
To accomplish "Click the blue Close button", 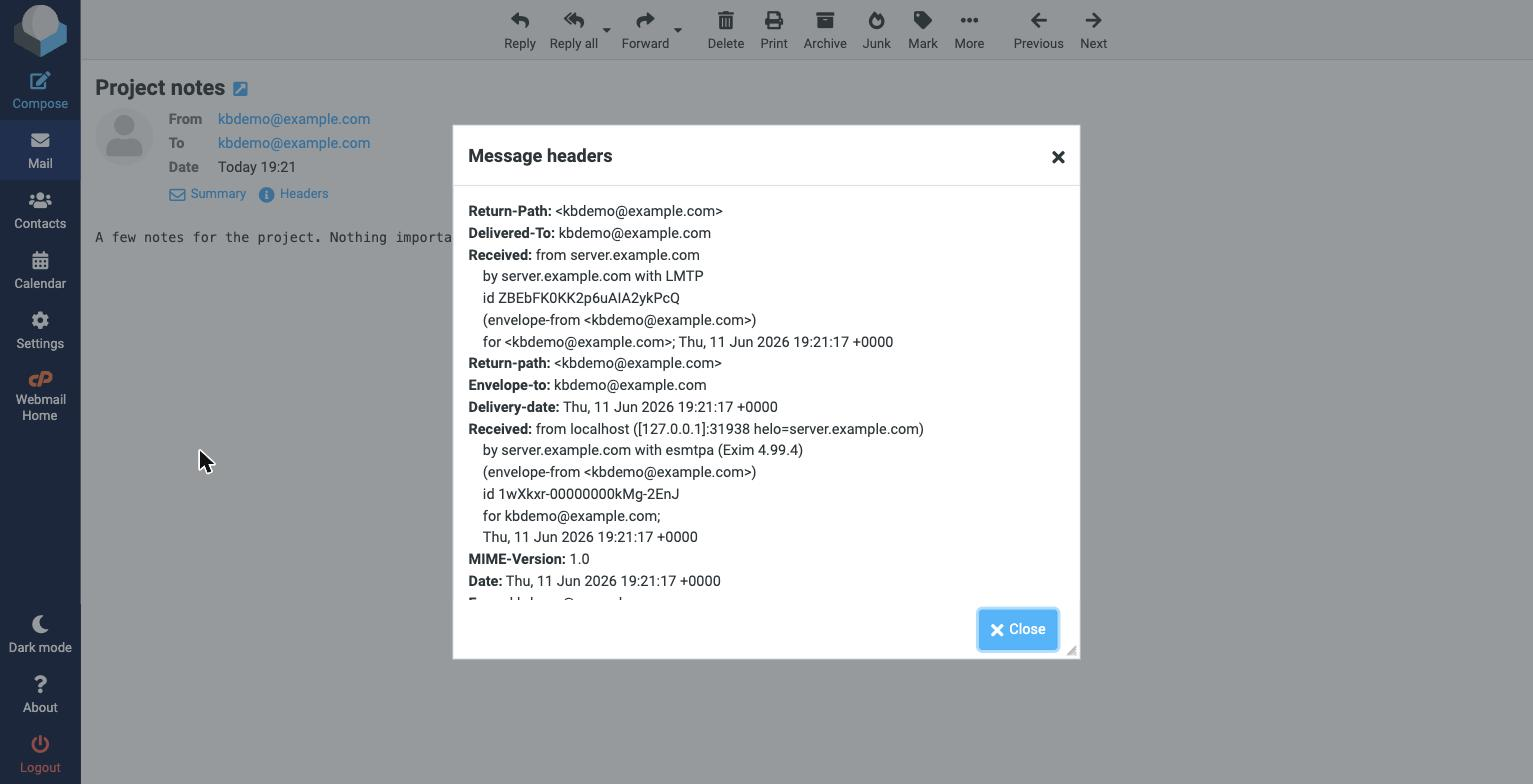I will pos(1018,630).
